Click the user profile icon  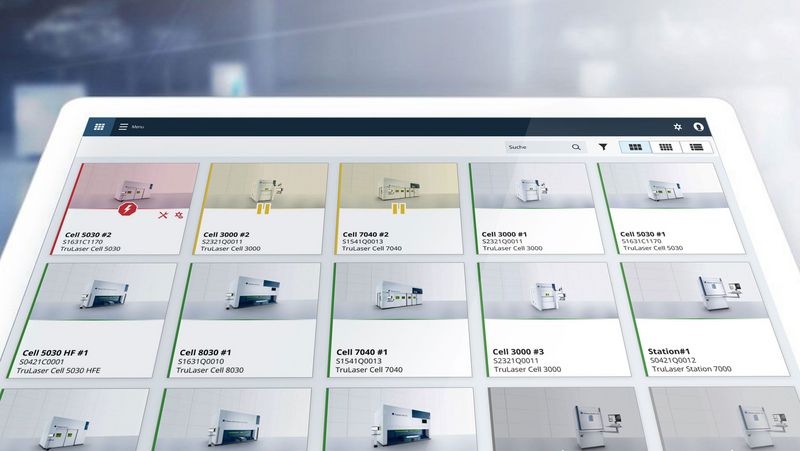[699, 127]
